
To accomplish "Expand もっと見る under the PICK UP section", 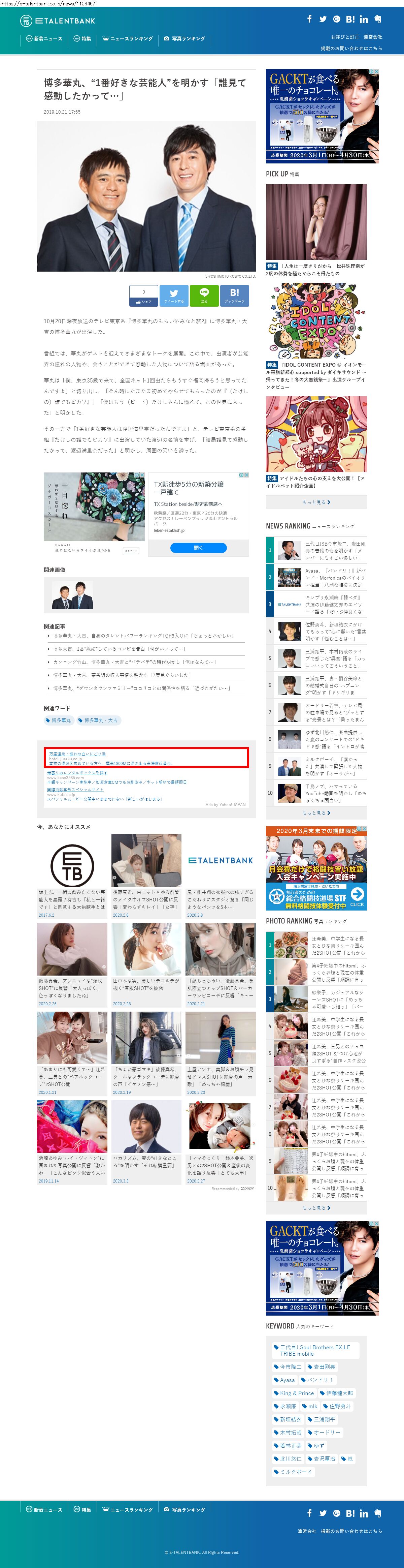I will point(316,502).
